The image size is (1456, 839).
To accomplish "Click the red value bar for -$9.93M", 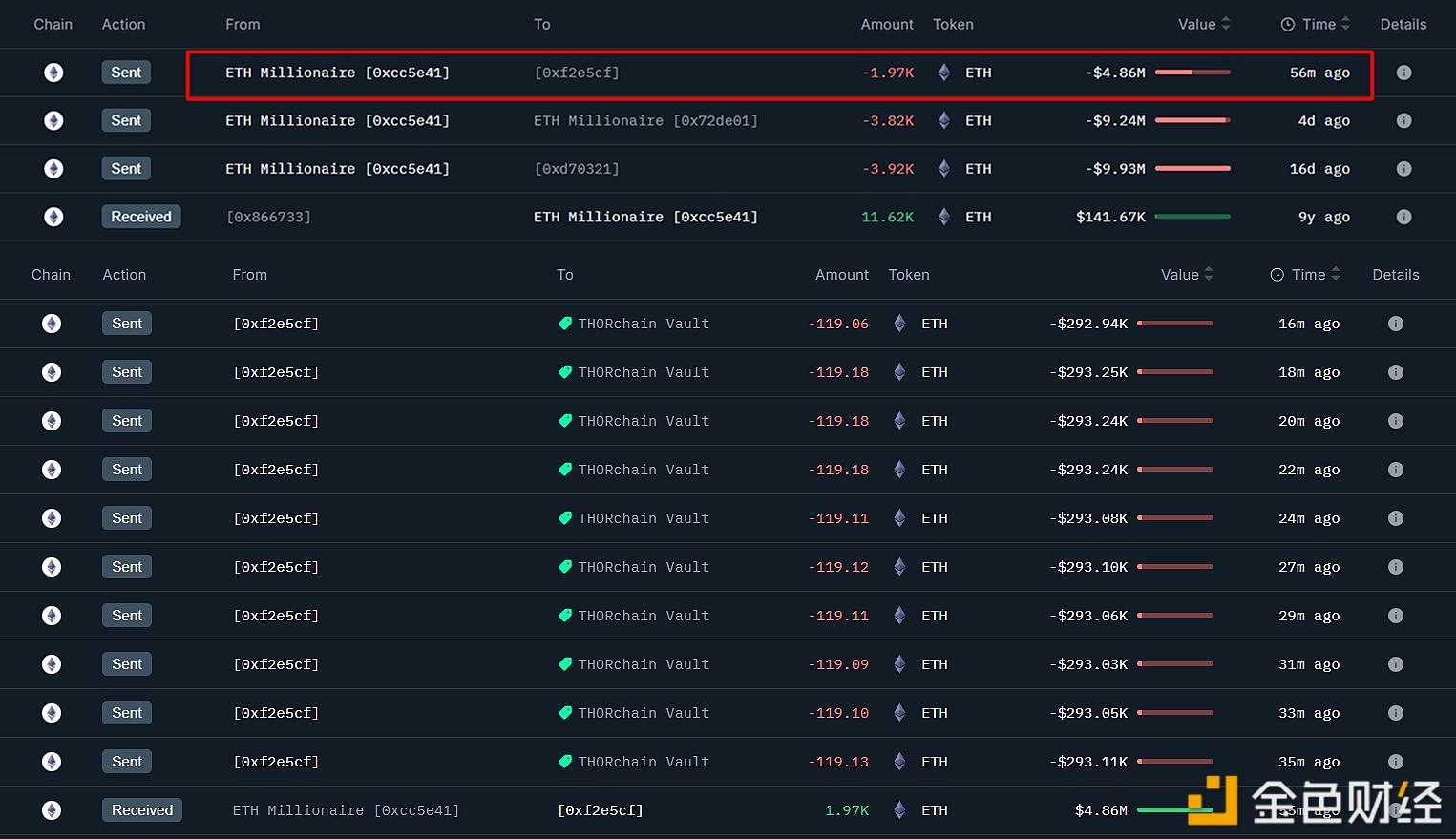I will (x=1192, y=169).
